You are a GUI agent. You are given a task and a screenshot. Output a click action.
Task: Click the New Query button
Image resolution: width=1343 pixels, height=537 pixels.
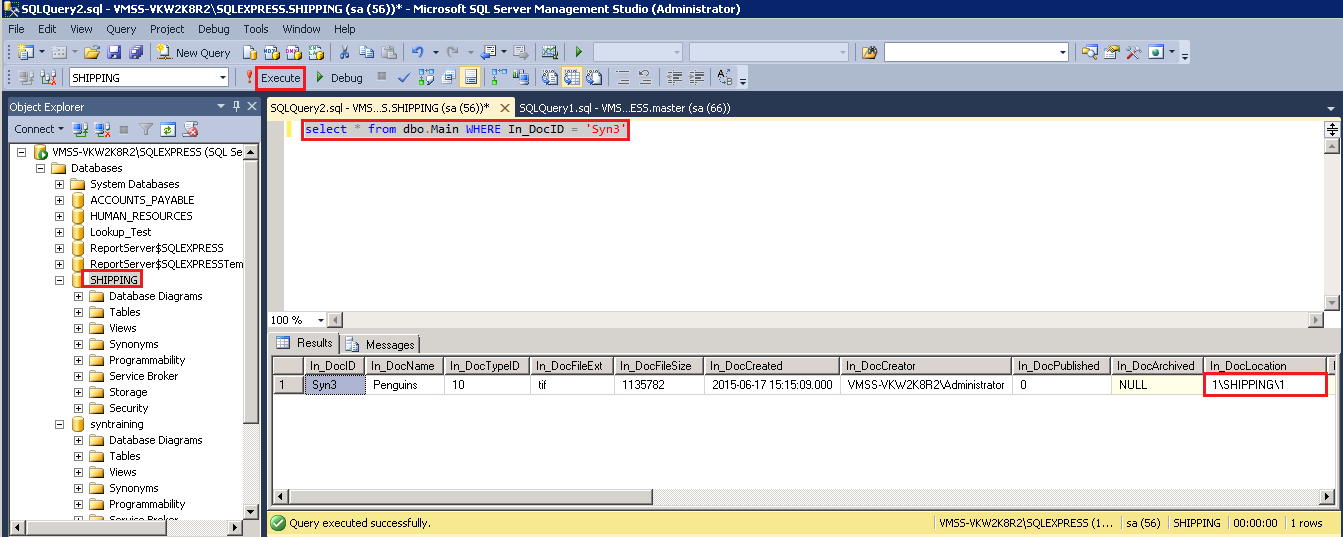click(x=192, y=52)
